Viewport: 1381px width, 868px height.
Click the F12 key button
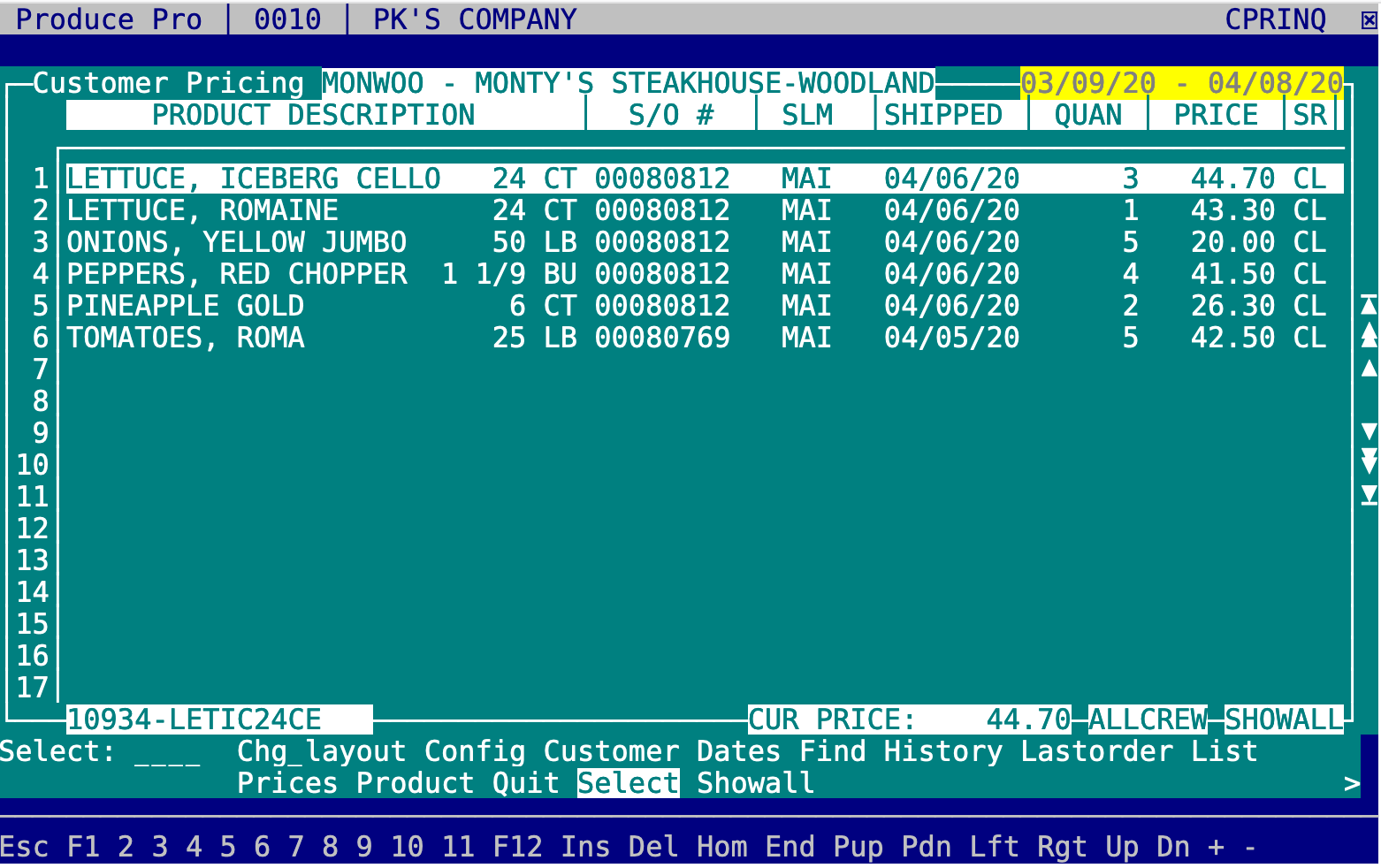(517, 847)
